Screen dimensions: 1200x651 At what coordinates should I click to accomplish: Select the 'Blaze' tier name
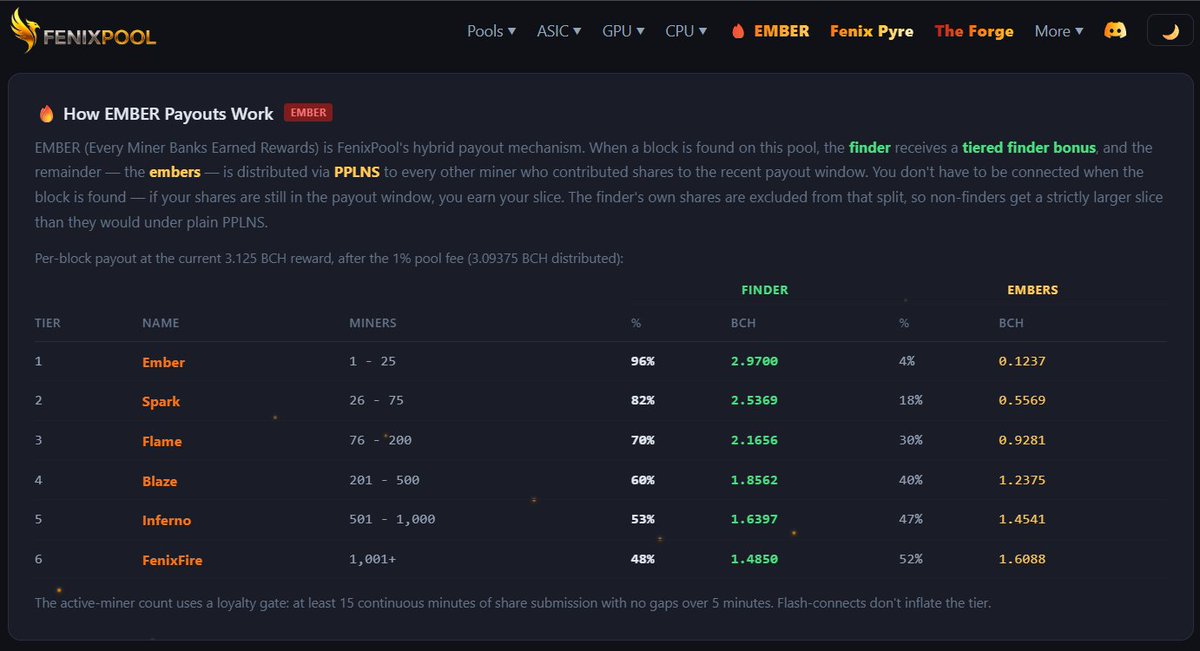[160, 481]
